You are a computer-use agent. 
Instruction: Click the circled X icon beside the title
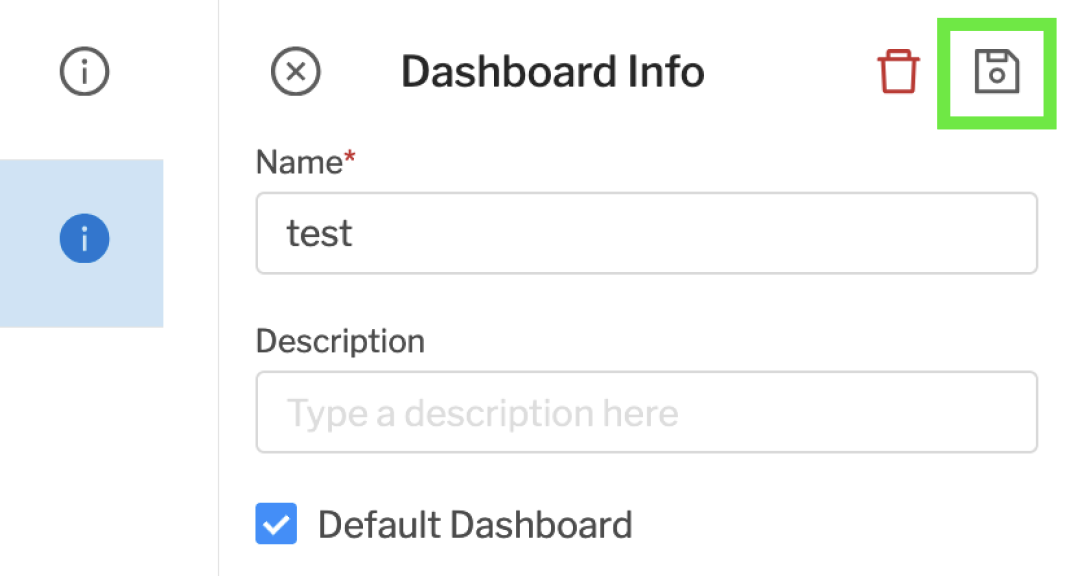[296, 73]
